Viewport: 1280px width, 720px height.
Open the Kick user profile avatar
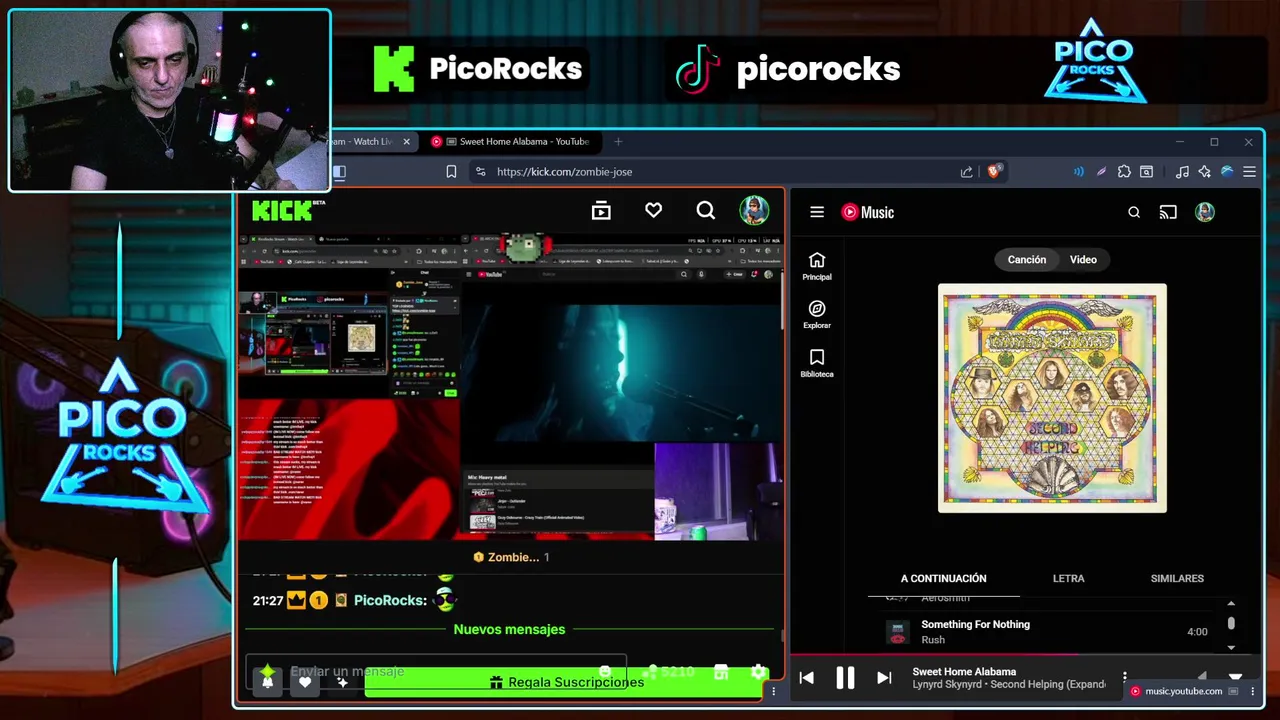[x=754, y=210]
